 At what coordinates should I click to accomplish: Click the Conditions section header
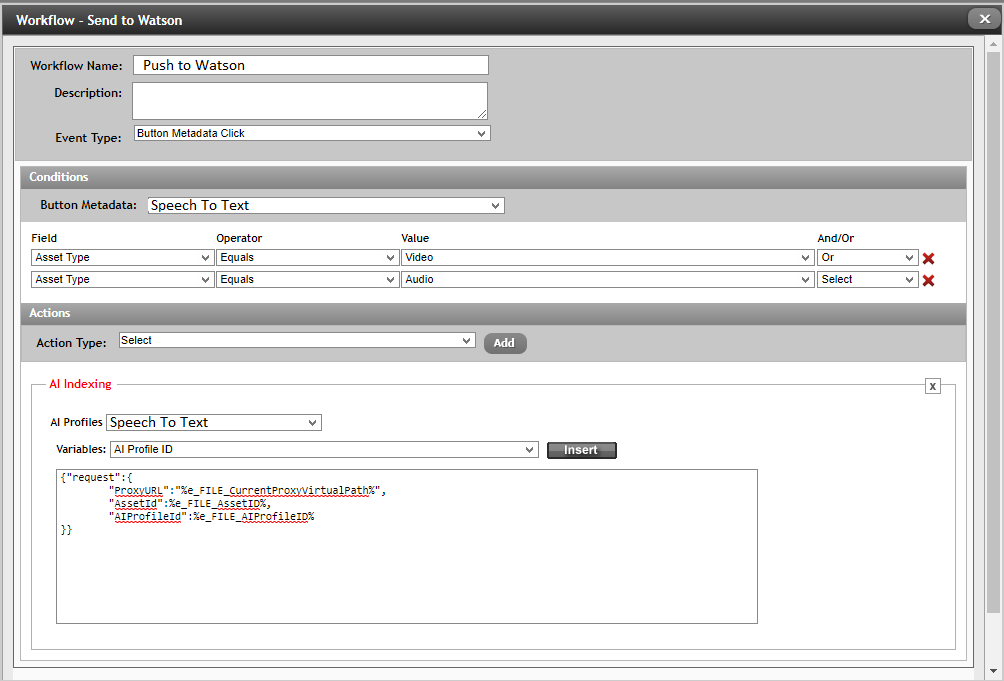[493, 177]
